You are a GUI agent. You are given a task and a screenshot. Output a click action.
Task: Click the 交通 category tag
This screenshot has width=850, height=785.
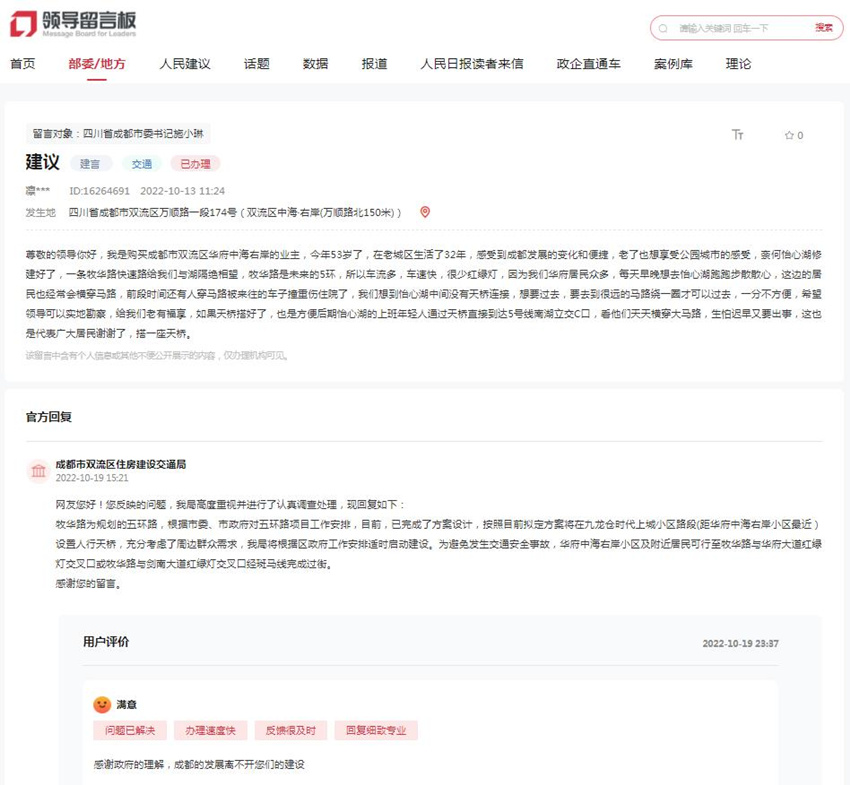tap(141, 164)
